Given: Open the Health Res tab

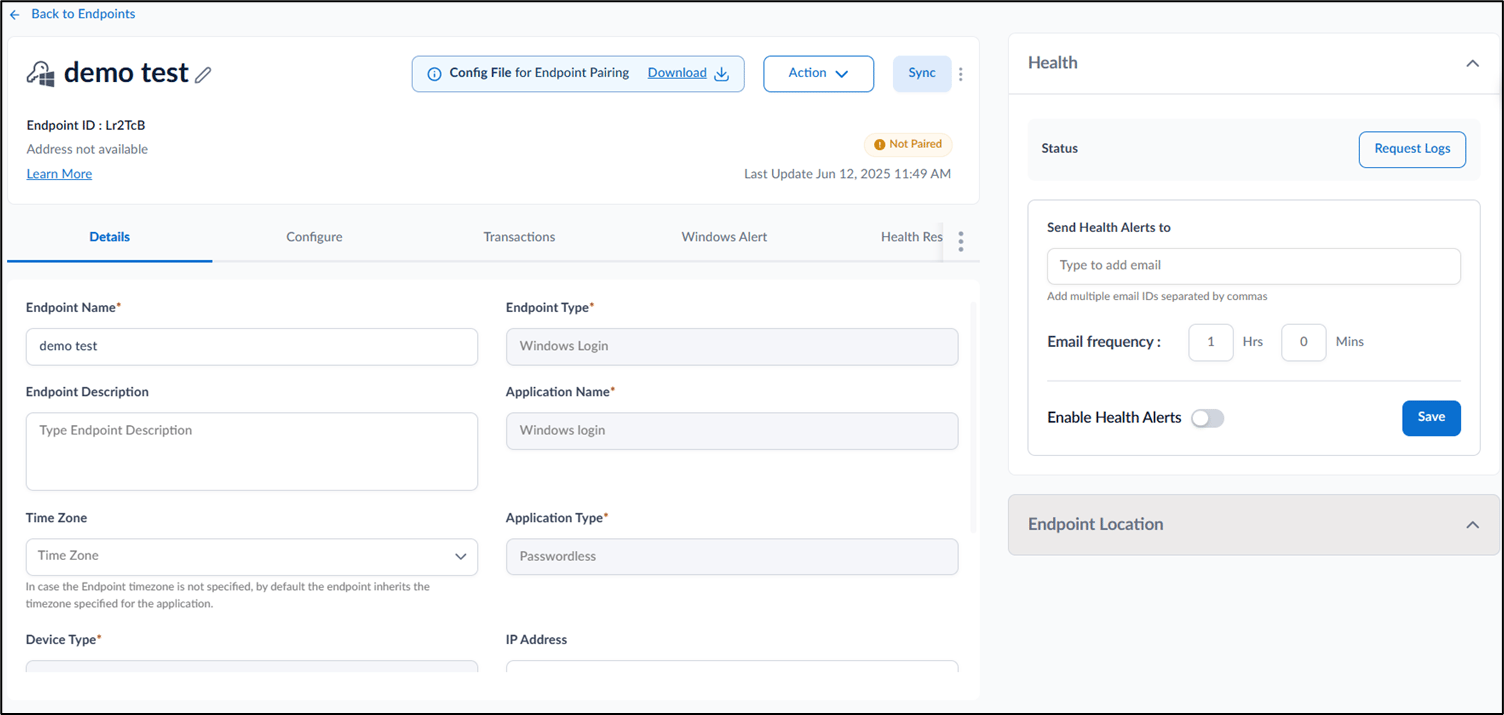Looking at the screenshot, I should pos(911,237).
